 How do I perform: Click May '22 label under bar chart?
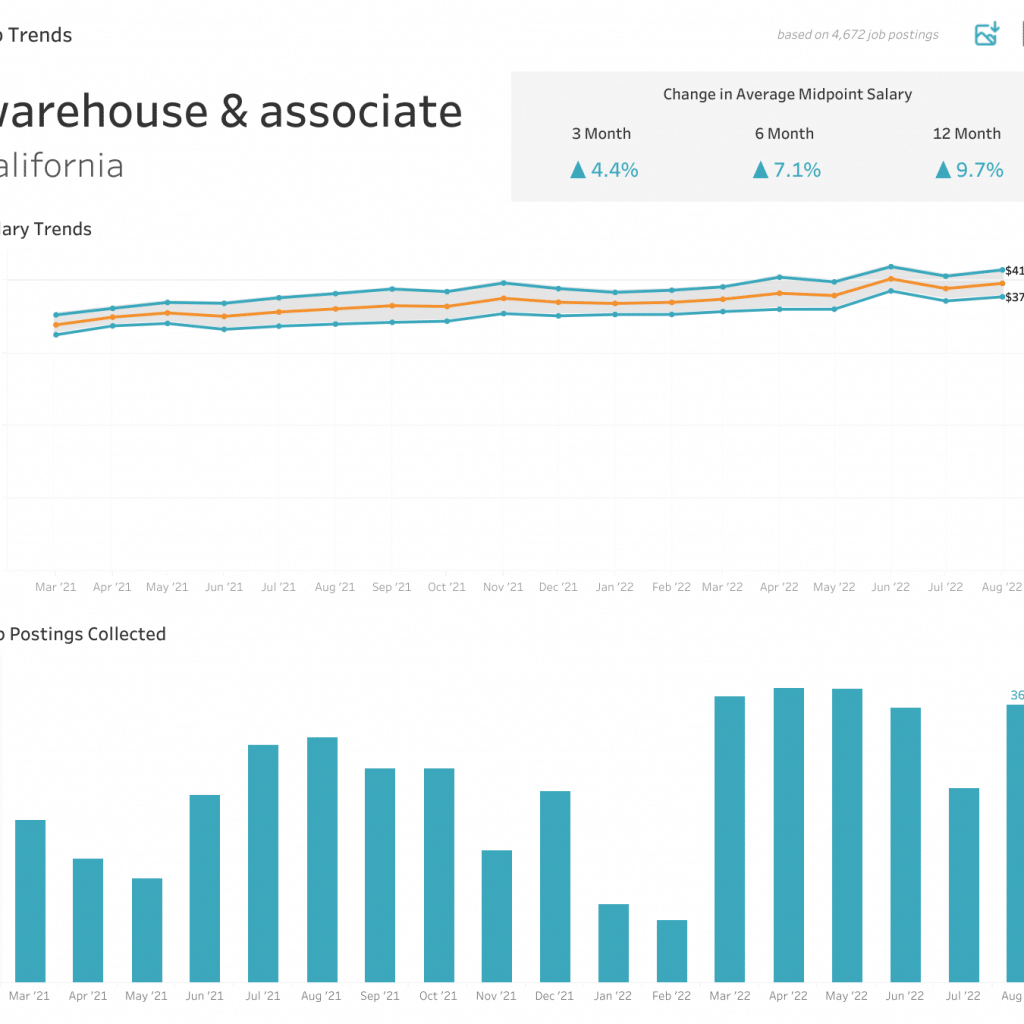coord(846,995)
